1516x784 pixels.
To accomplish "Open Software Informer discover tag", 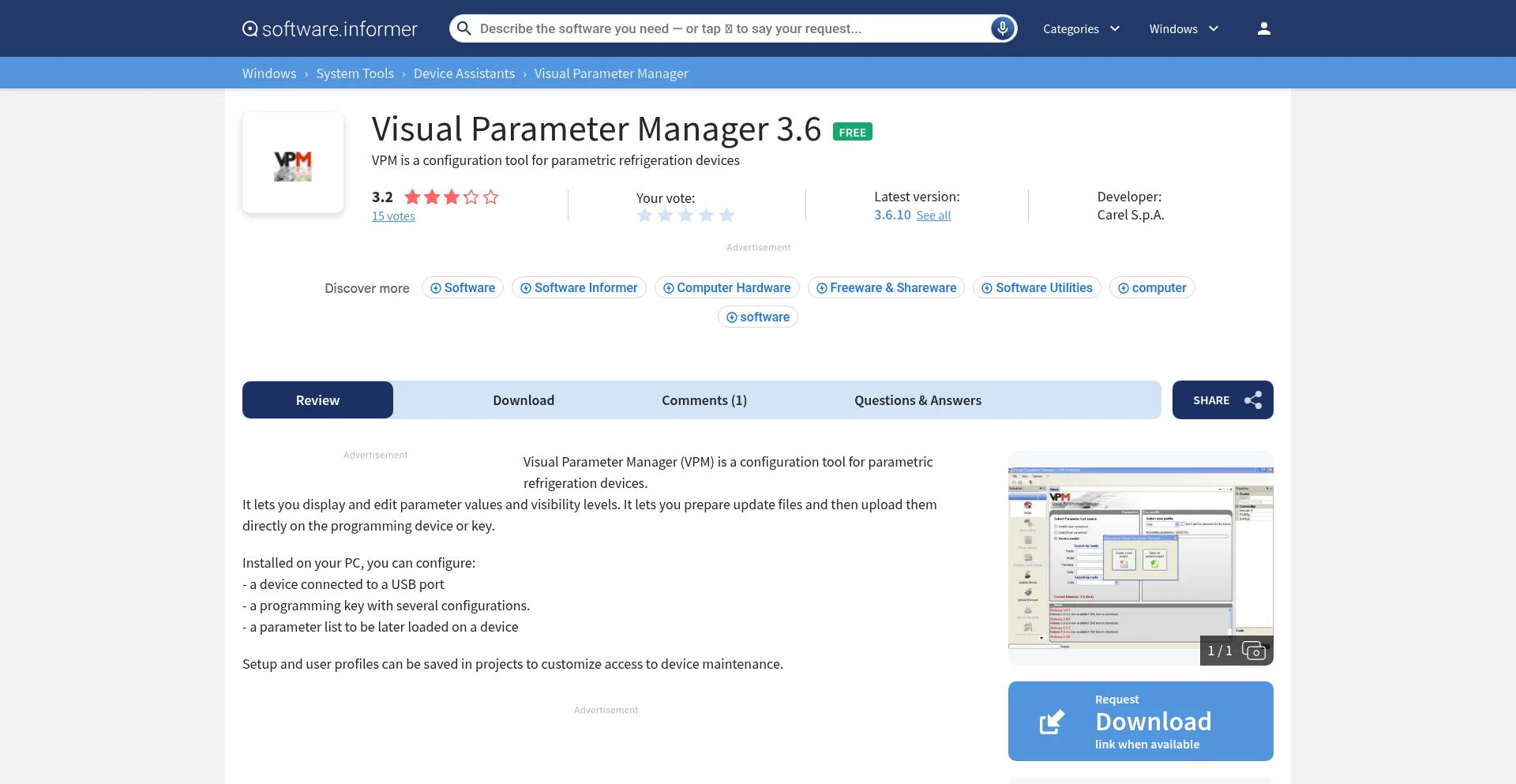I will [x=579, y=288].
